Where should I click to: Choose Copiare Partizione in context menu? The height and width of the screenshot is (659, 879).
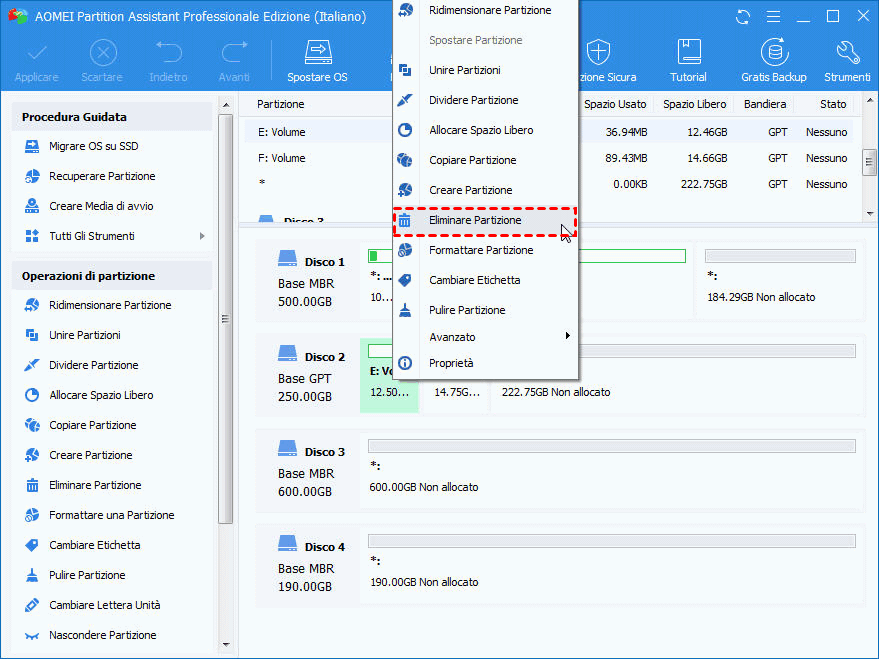[x=485, y=160]
